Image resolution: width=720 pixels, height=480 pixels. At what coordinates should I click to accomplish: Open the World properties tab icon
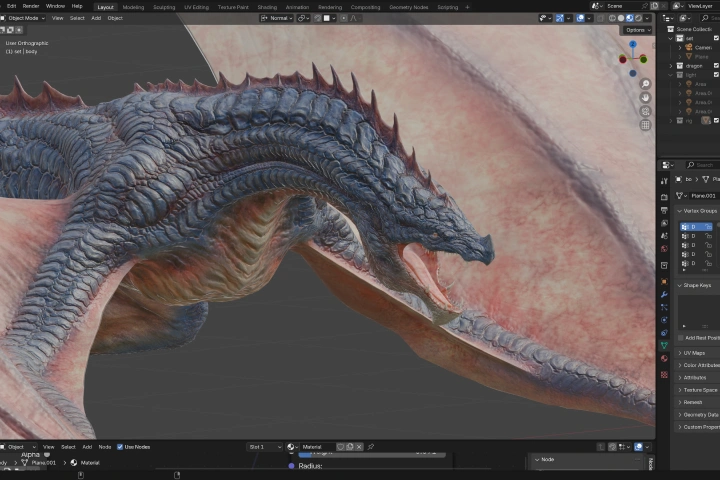664,248
